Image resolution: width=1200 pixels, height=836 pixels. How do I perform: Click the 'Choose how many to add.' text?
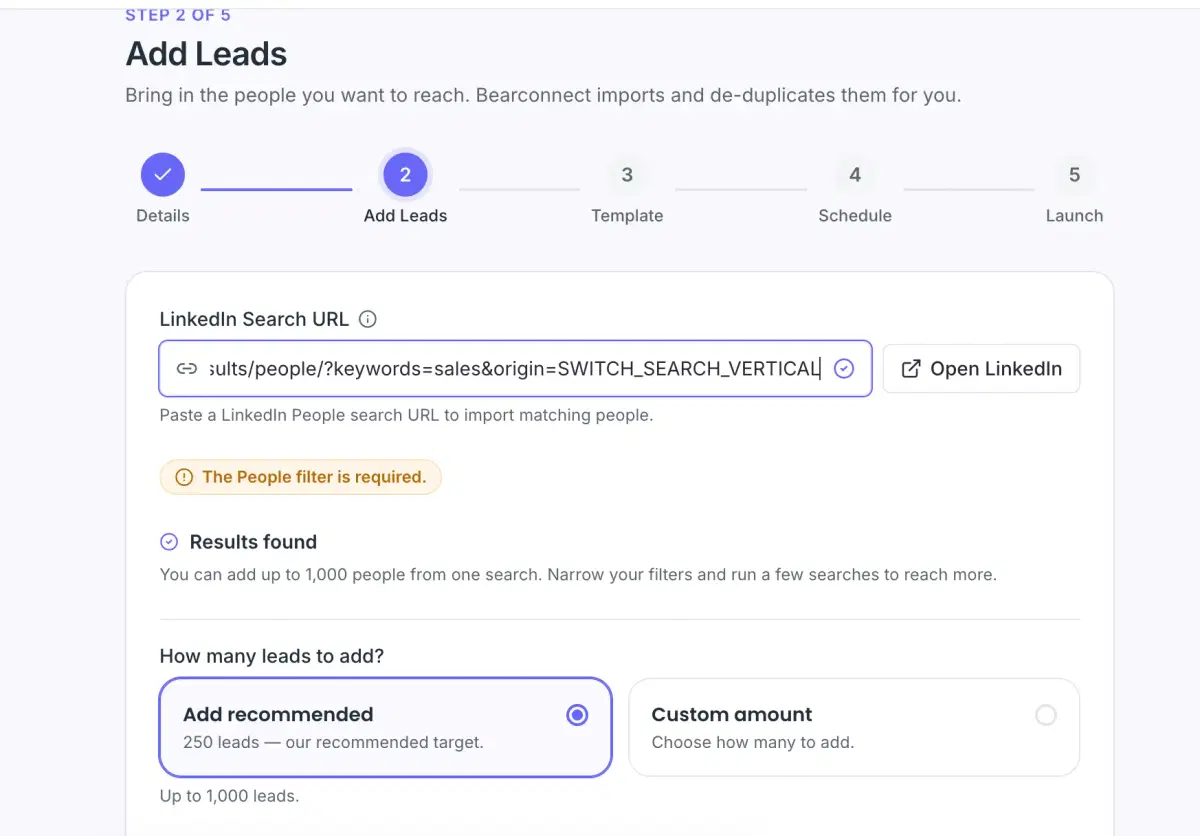(753, 743)
